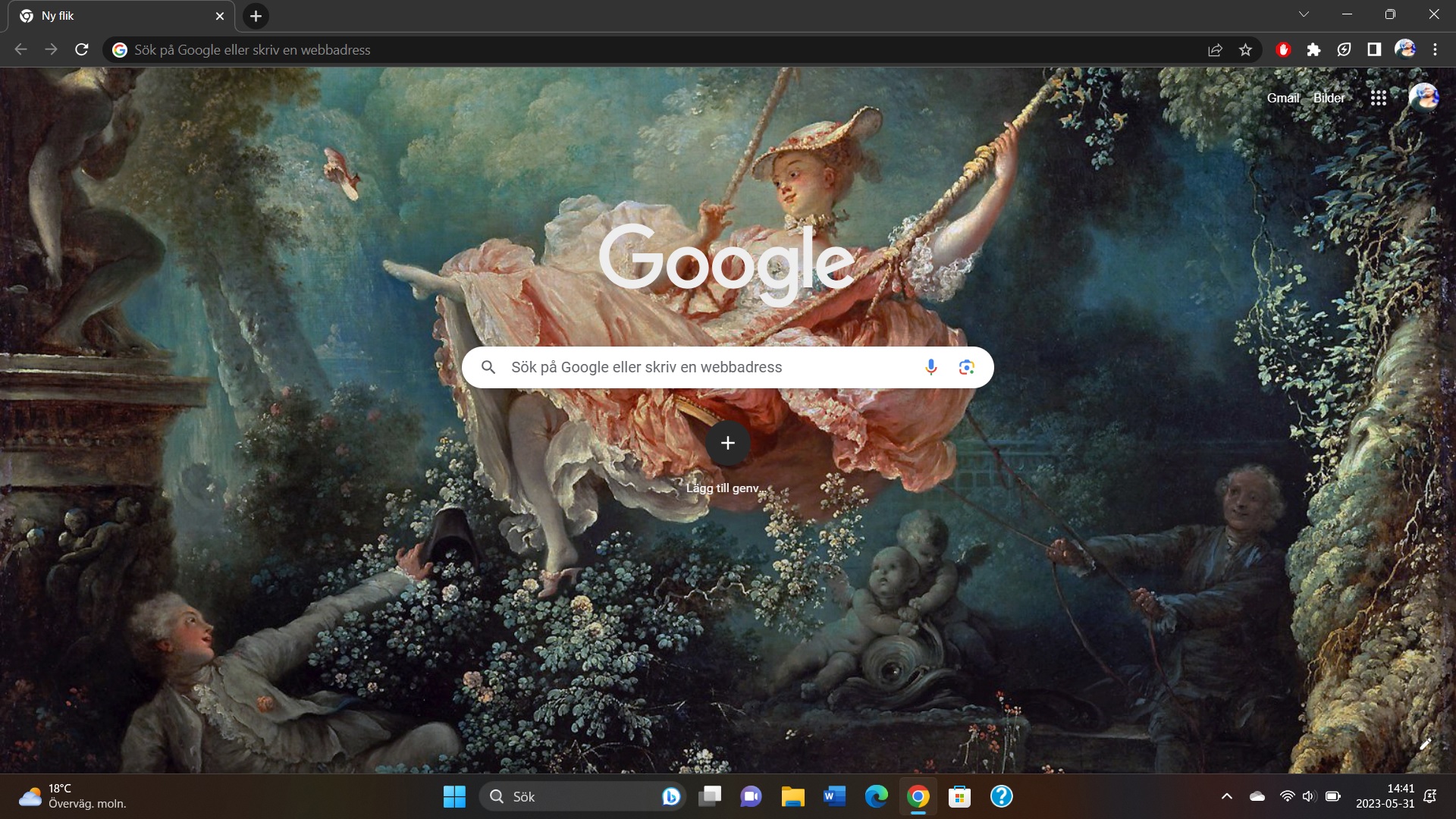
Task: Click the Google search box
Action: click(728, 367)
